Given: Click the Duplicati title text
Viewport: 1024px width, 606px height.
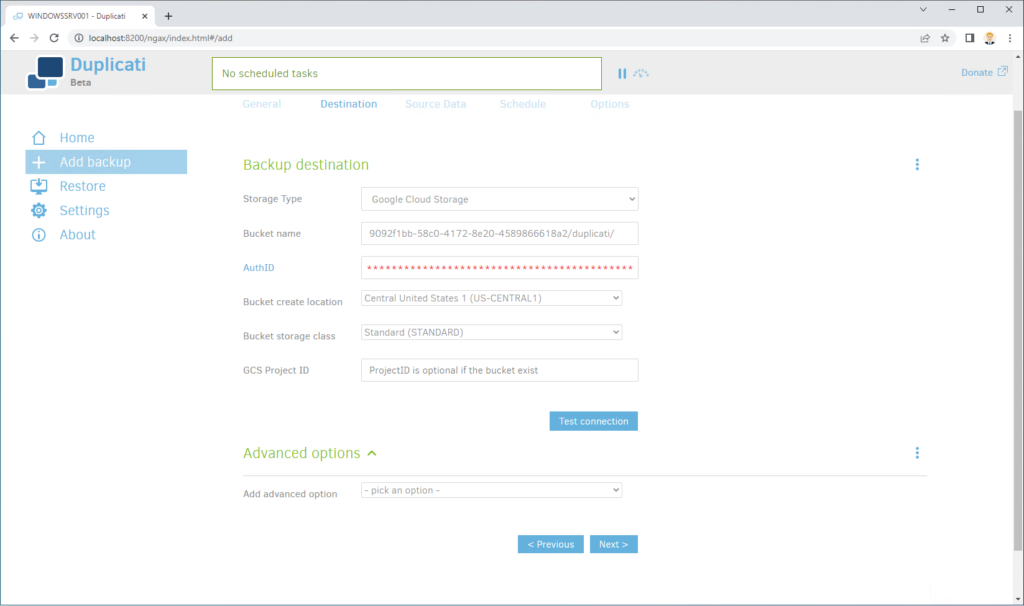Looking at the screenshot, I should pyautogui.click(x=108, y=65).
